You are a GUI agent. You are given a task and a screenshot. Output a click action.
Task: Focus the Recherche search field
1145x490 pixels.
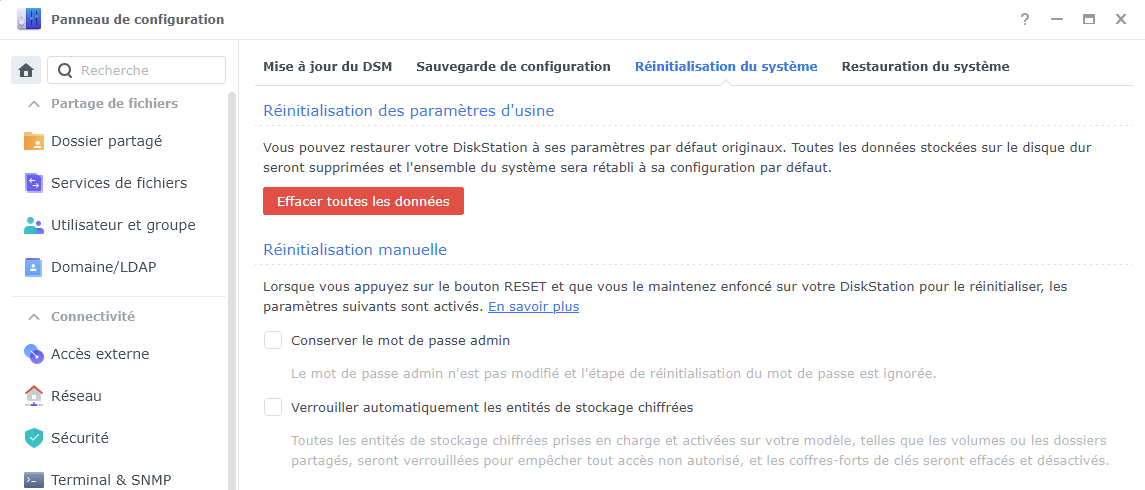137,70
